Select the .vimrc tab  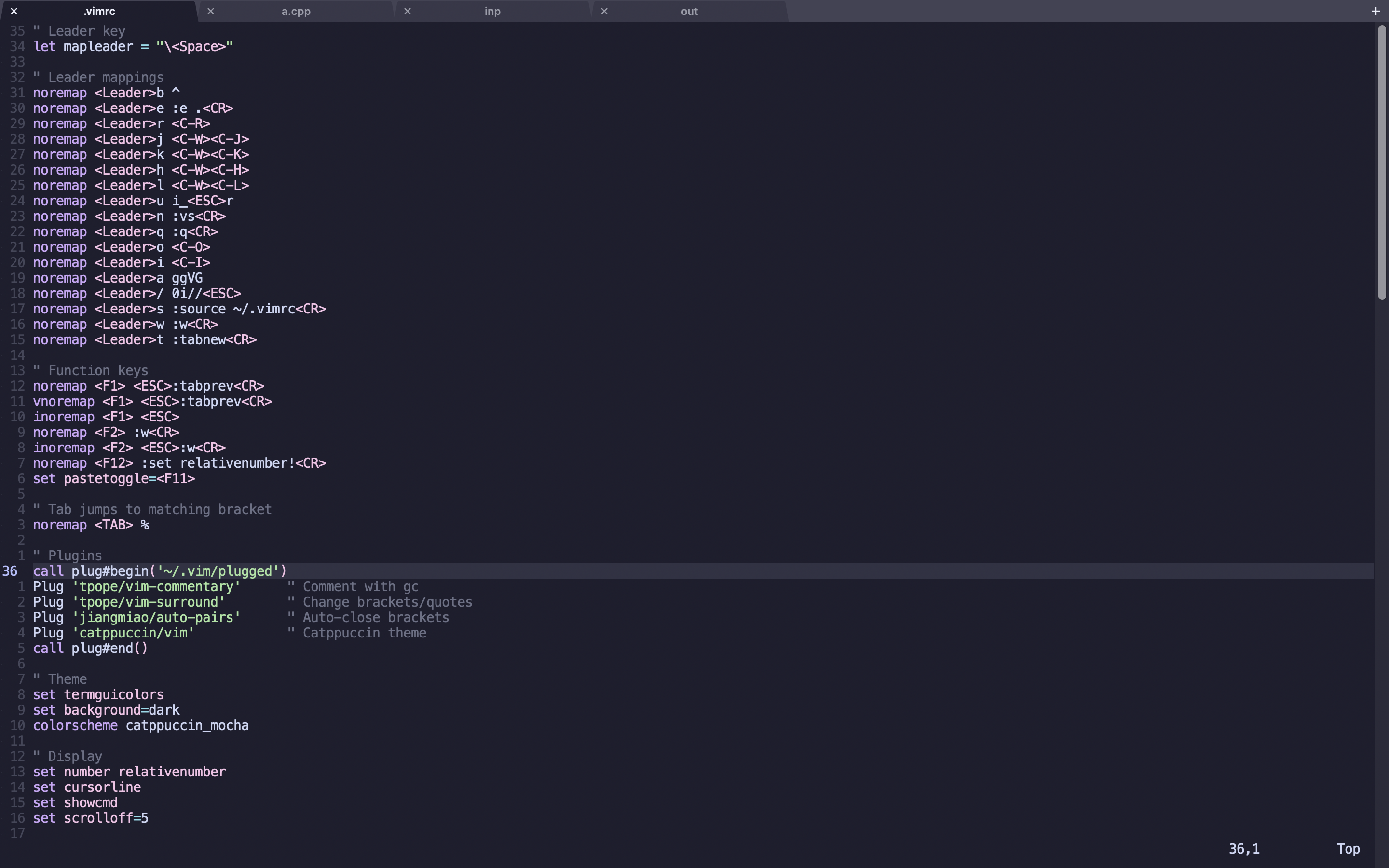pyautogui.click(x=99, y=11)
